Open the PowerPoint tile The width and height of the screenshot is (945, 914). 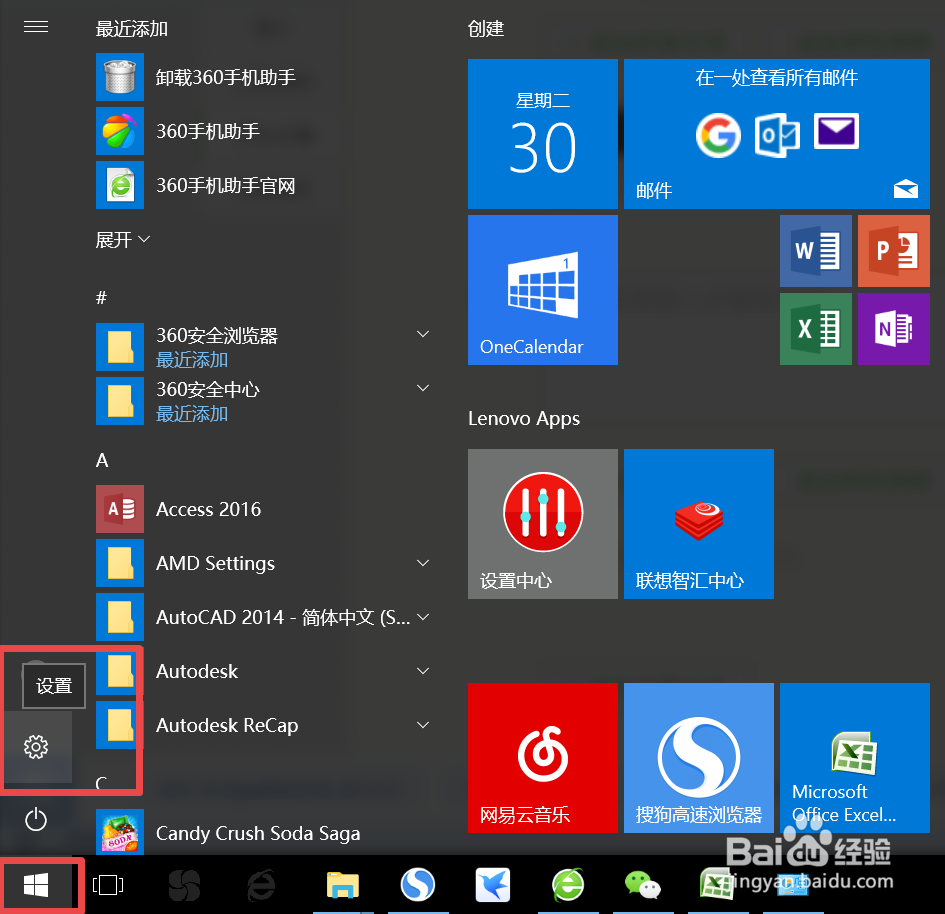[x=894, y=251]
